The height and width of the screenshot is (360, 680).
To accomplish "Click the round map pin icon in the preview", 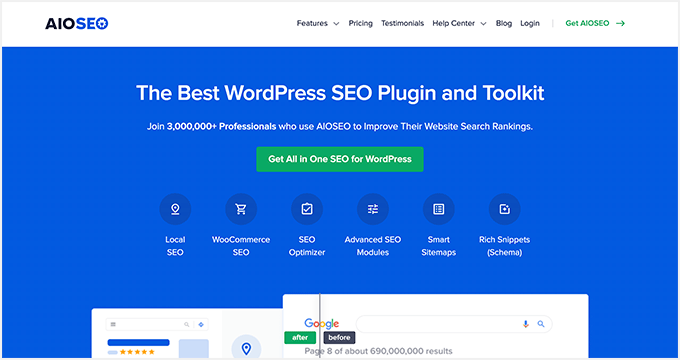I will pos(246,348).
